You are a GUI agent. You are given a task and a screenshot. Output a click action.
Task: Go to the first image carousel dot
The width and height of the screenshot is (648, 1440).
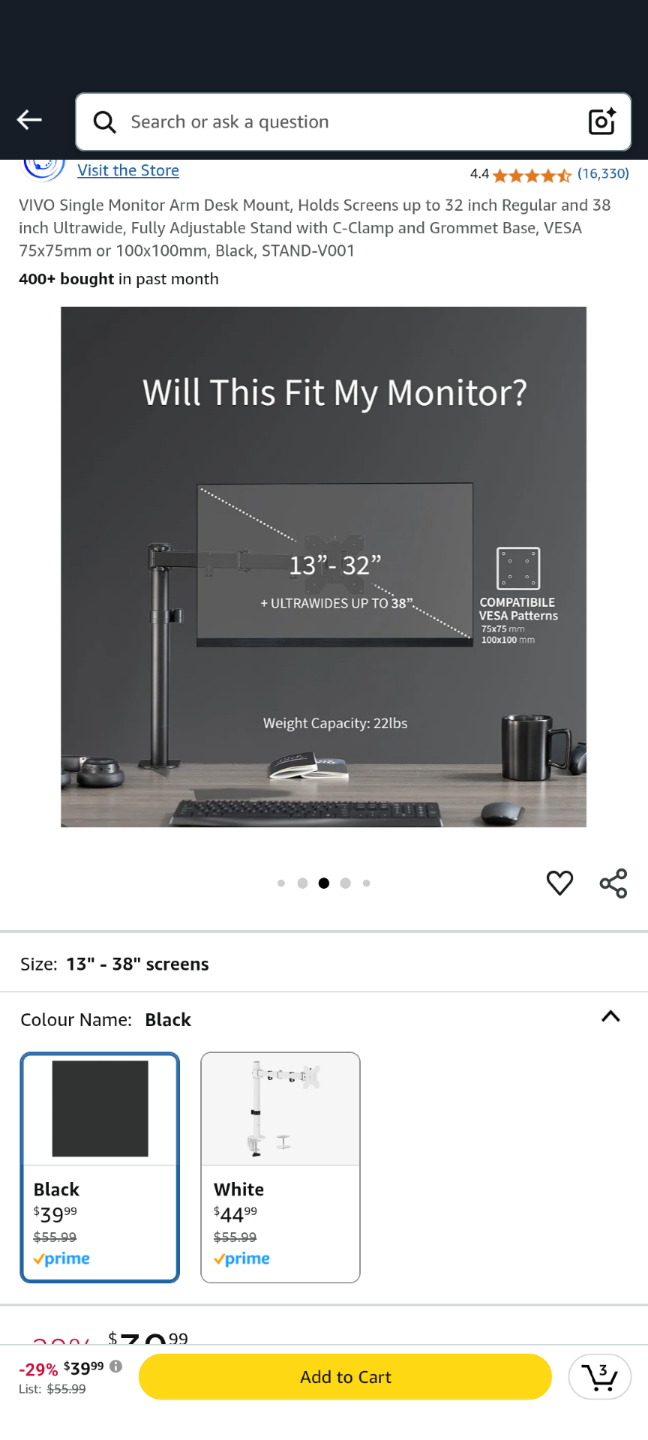pyautogui.click(x=281, y=883)
